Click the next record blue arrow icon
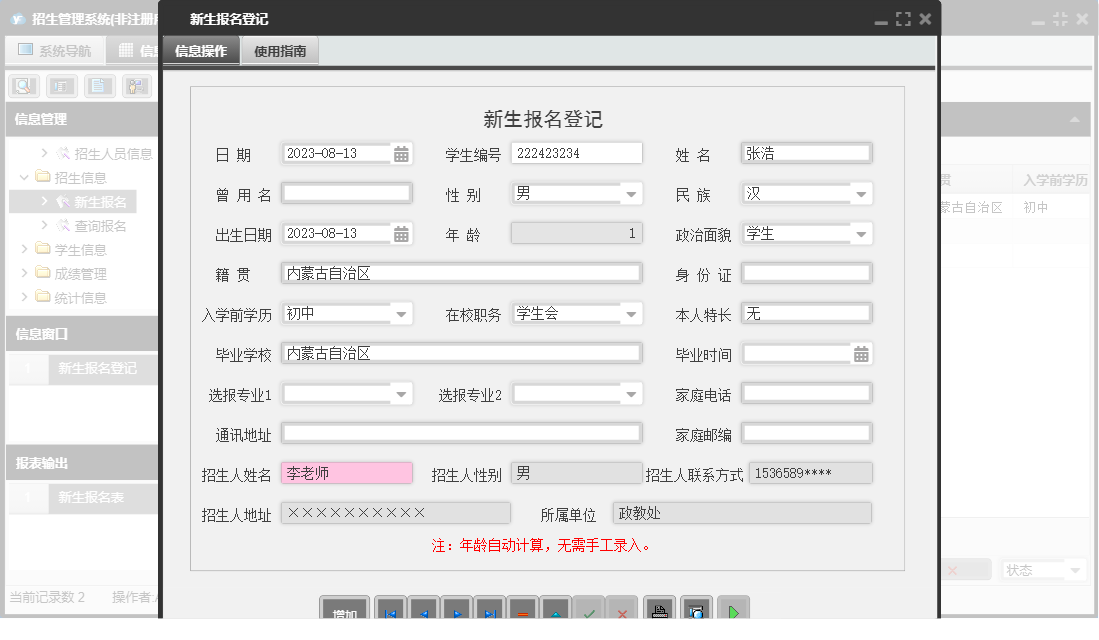Image resolution: width=1099 pixels, height=640 pixels. click(x=456, y=610)
